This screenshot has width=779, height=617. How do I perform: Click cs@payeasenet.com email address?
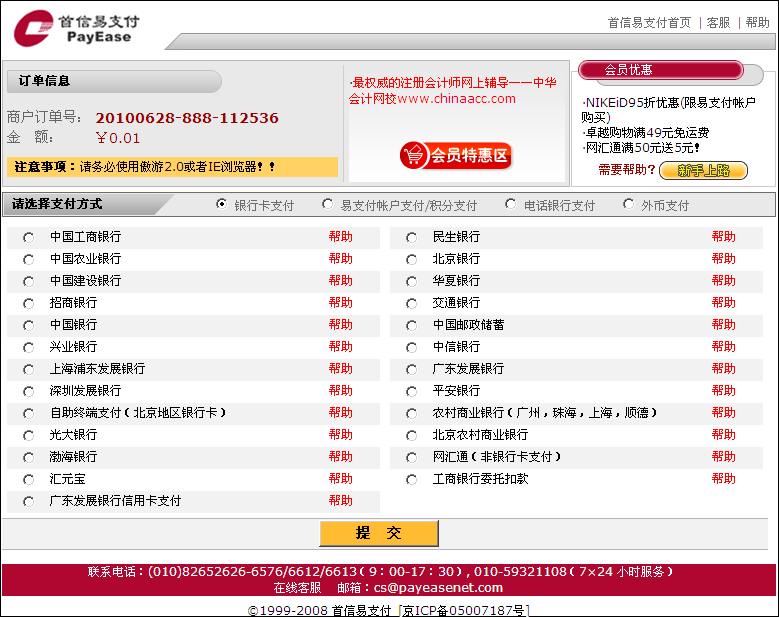point(438,588)
